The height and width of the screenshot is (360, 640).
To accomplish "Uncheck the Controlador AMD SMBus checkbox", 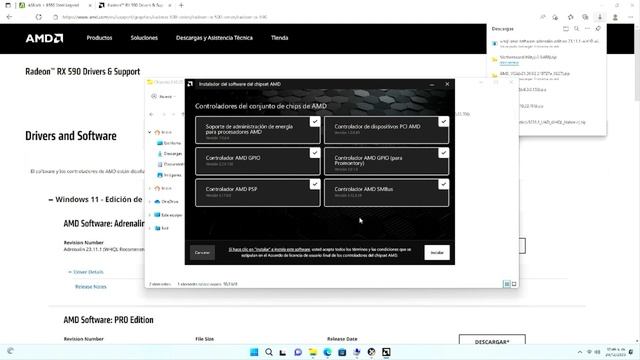I will click(x=444, y=184).
